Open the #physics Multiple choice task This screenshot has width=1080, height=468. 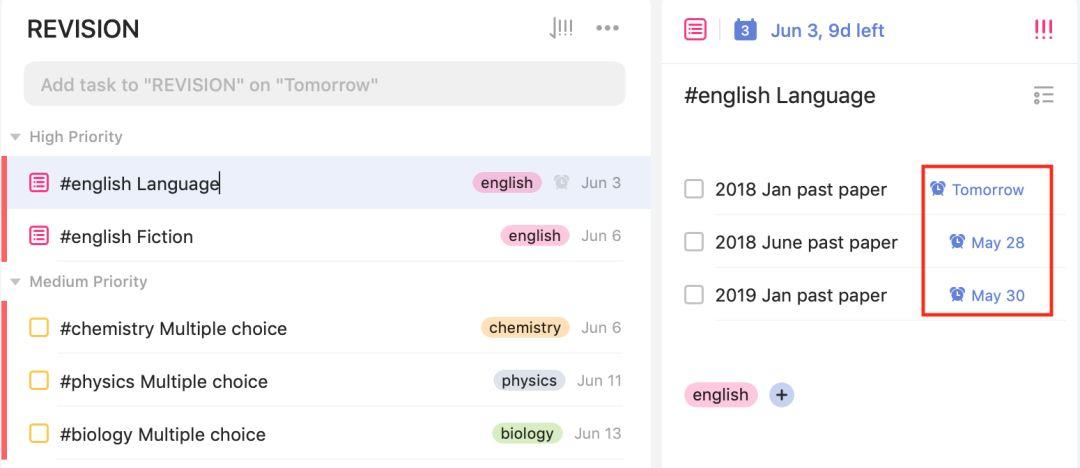[164, 381]
